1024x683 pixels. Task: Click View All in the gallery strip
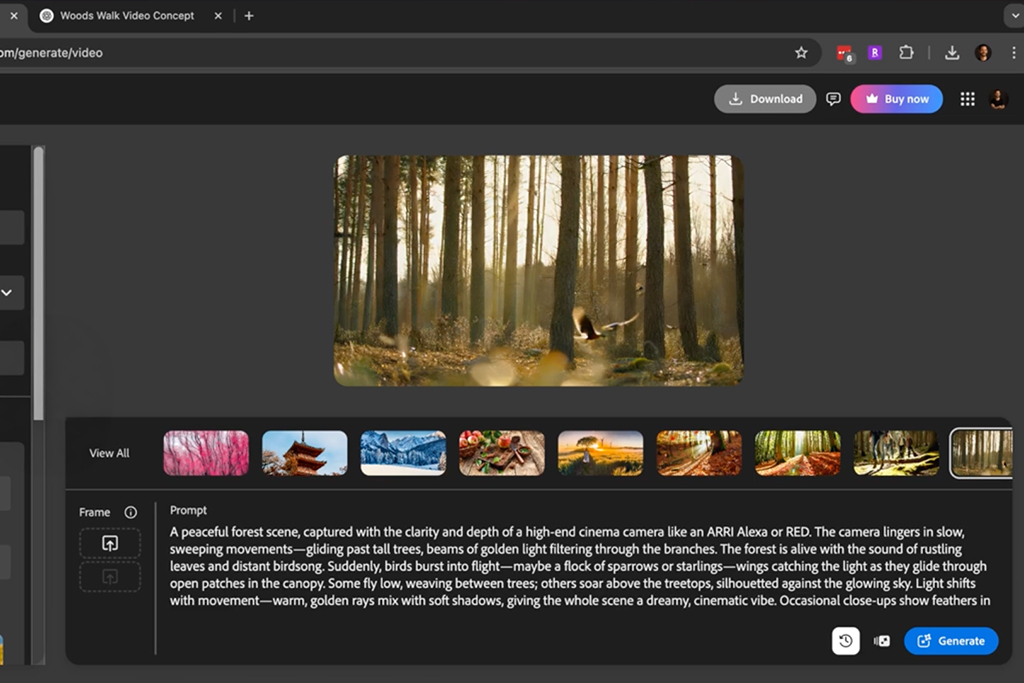[109, 453]
